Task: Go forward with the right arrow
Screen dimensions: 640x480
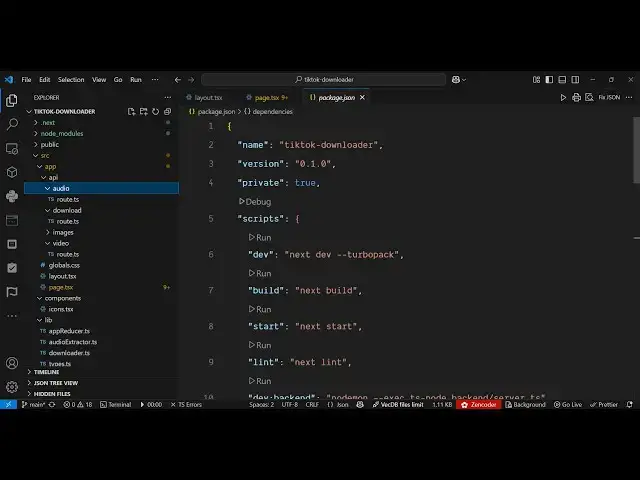Action: point(191,80)
